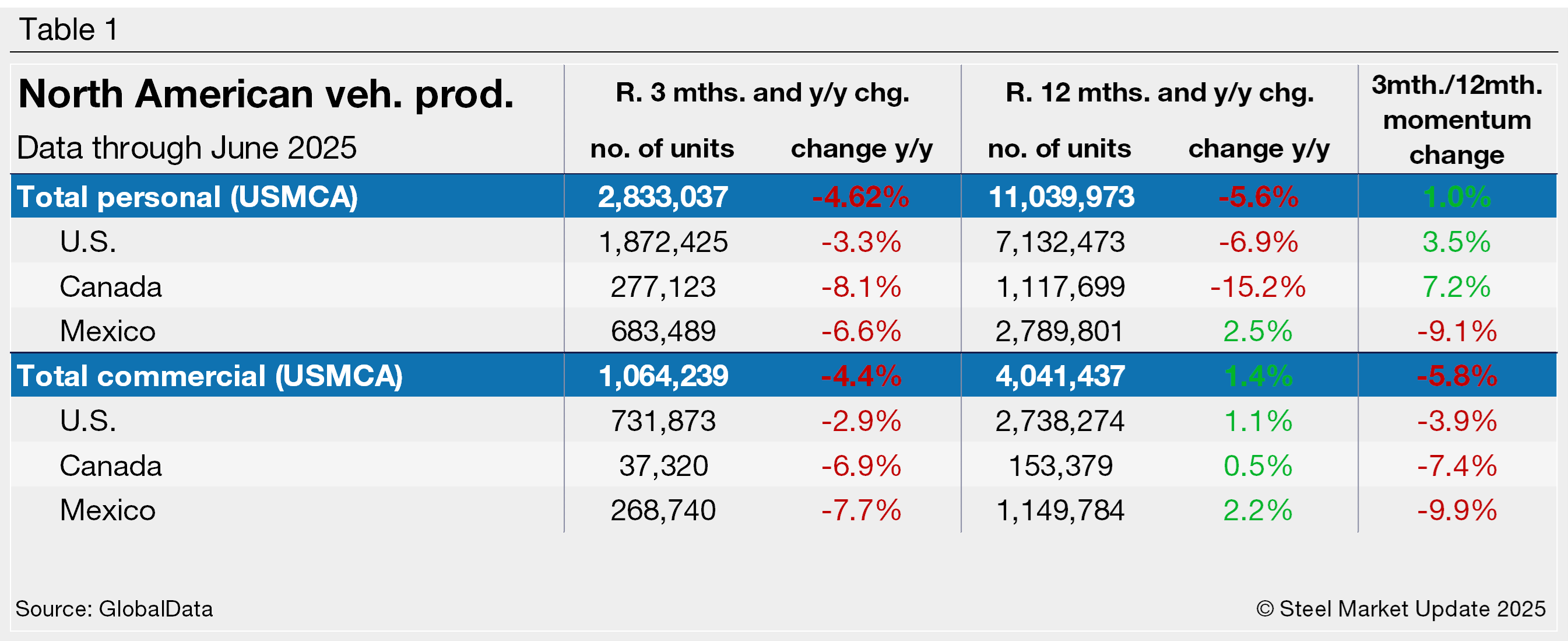Image resolution: width=1568 pixels, height=641 pixels.
Task: Click the "Table 1" title label
Action: pyautogui.click(x=68, y=29)
